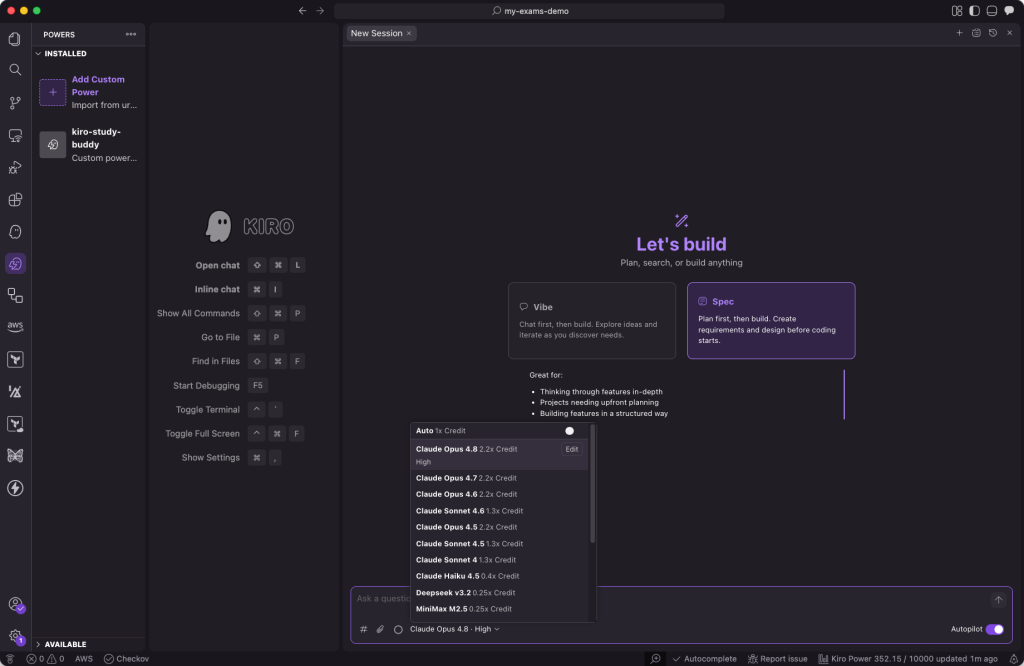Click the paperclip attach icon

tap(380, 629)
